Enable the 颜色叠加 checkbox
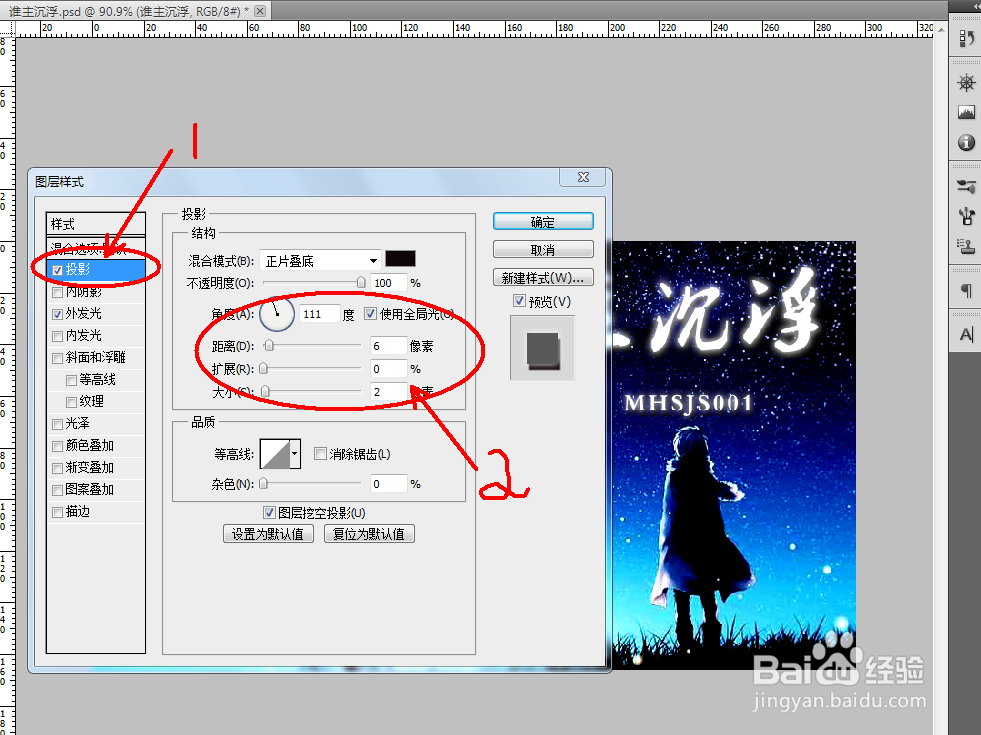The width and height of the screenshot is (981, 735). click(58, 446)
